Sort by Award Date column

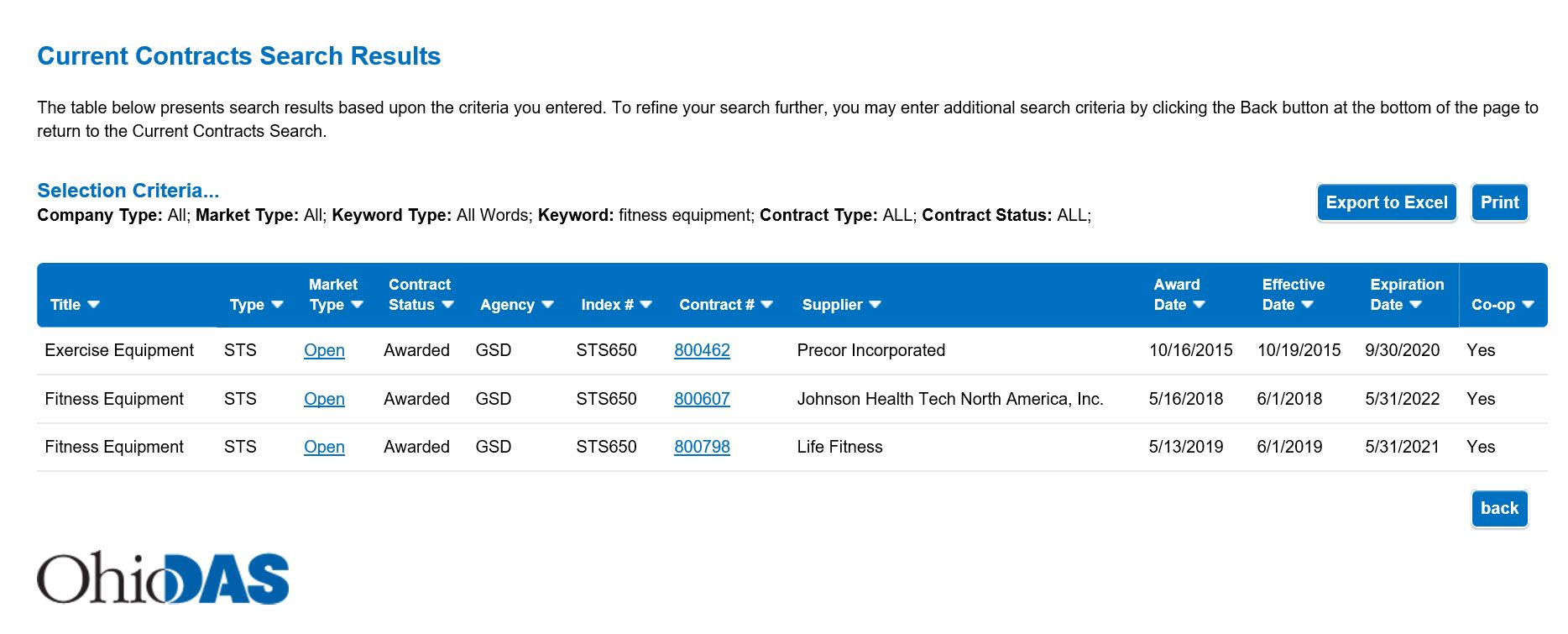click(1199, 305)
